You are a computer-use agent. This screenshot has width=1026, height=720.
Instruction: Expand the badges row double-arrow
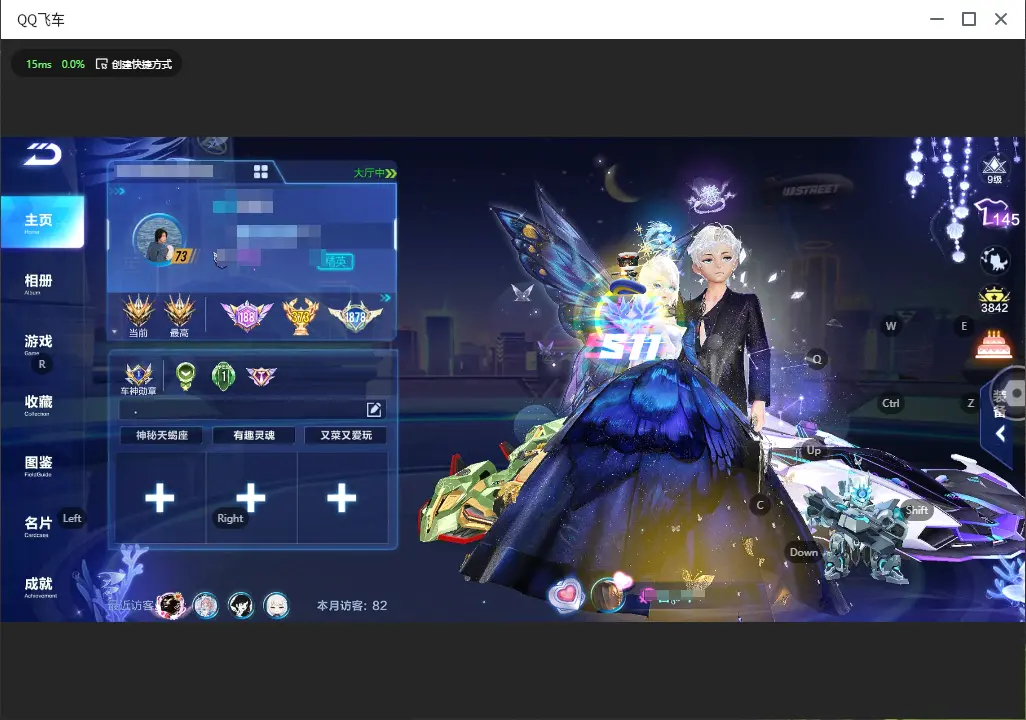coord(385,298)
